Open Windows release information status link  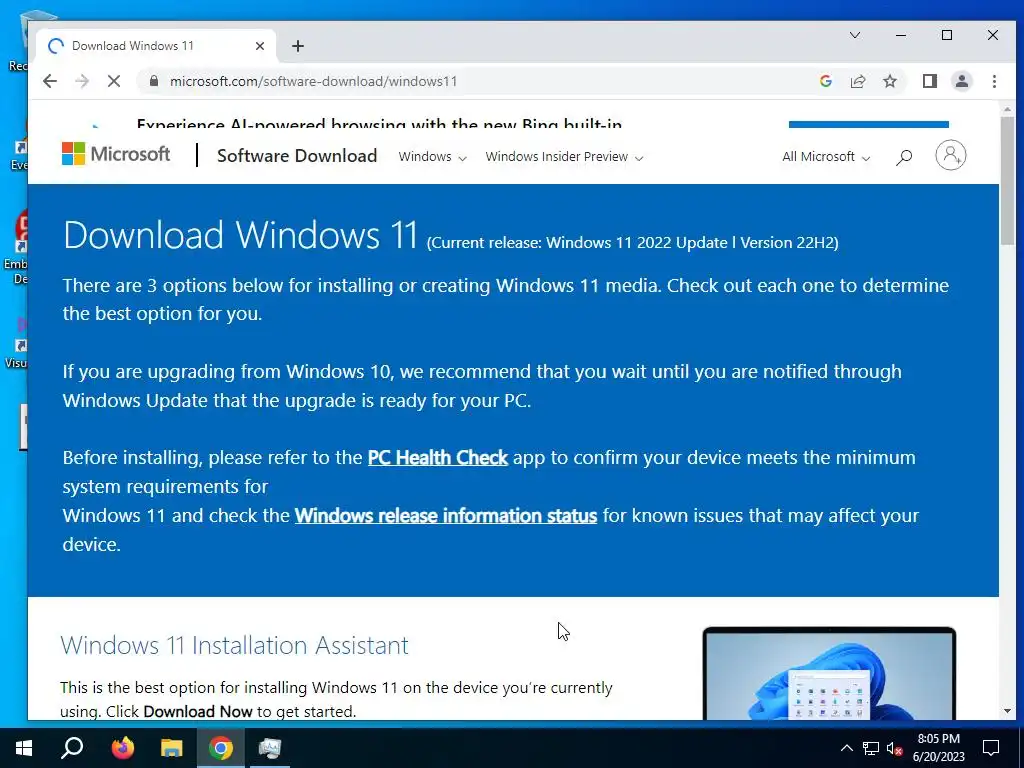(x=446, y=516)
